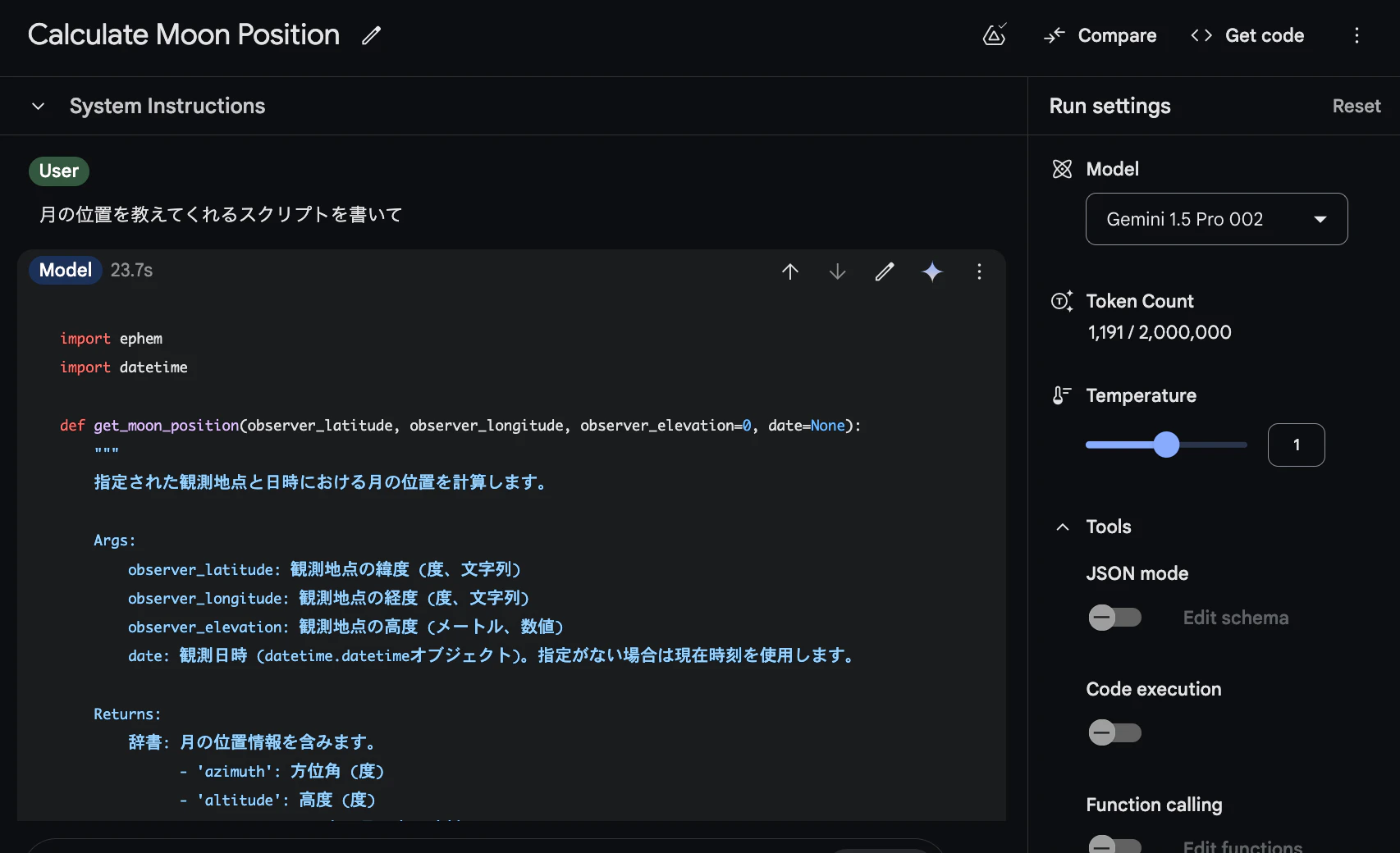Edit the prompt title with pencil icon

[x=372, y=35]
